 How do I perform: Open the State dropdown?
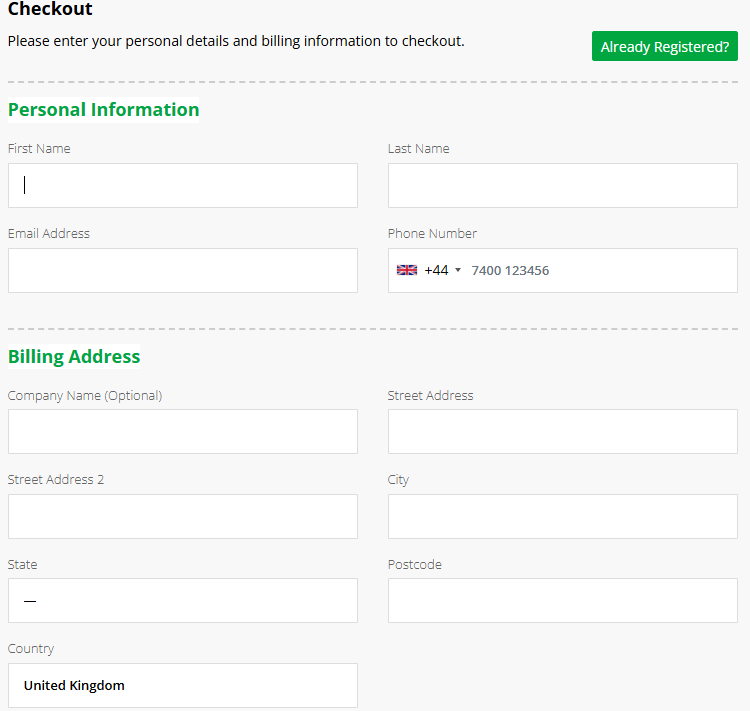(183, 600)
